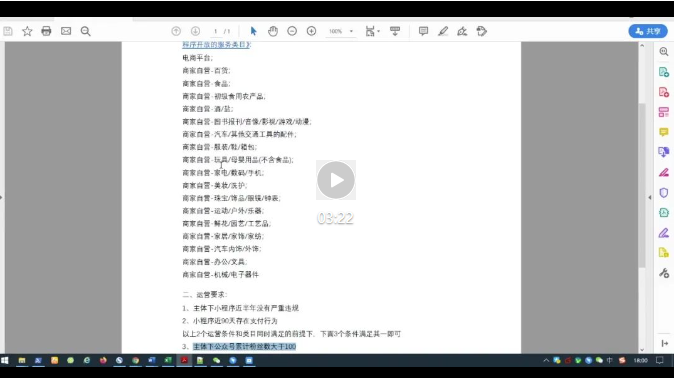Click the line 商家自营-机械/电子器件
This screenshot has height=378, width=674.
tap(221, 274)
